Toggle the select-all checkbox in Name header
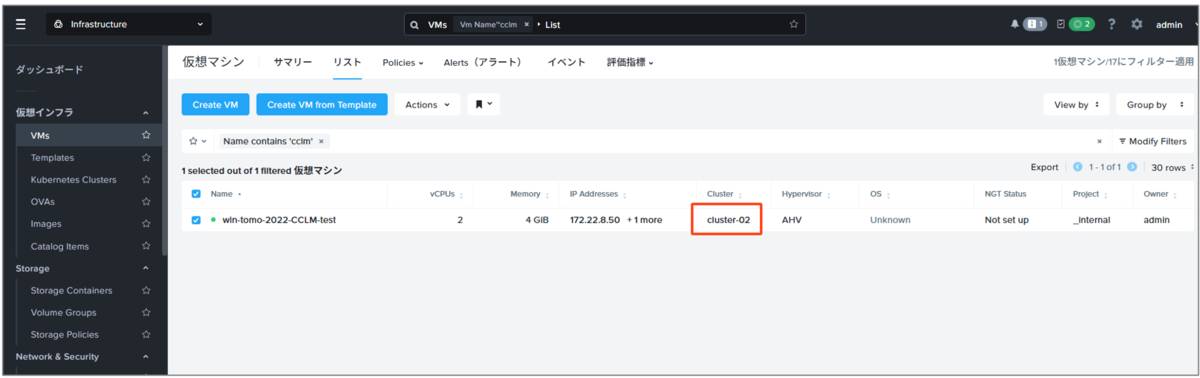Screen dimensions: 1200x378 (196, 194)
